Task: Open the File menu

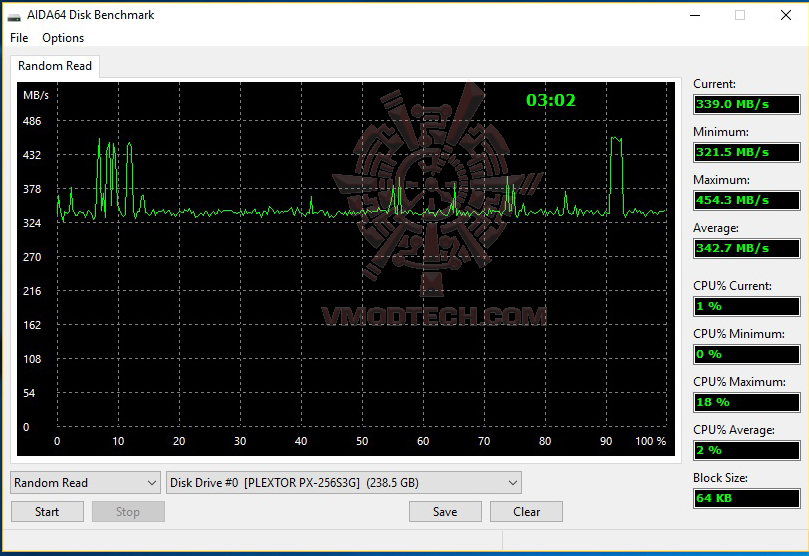Action: [19, 38]
